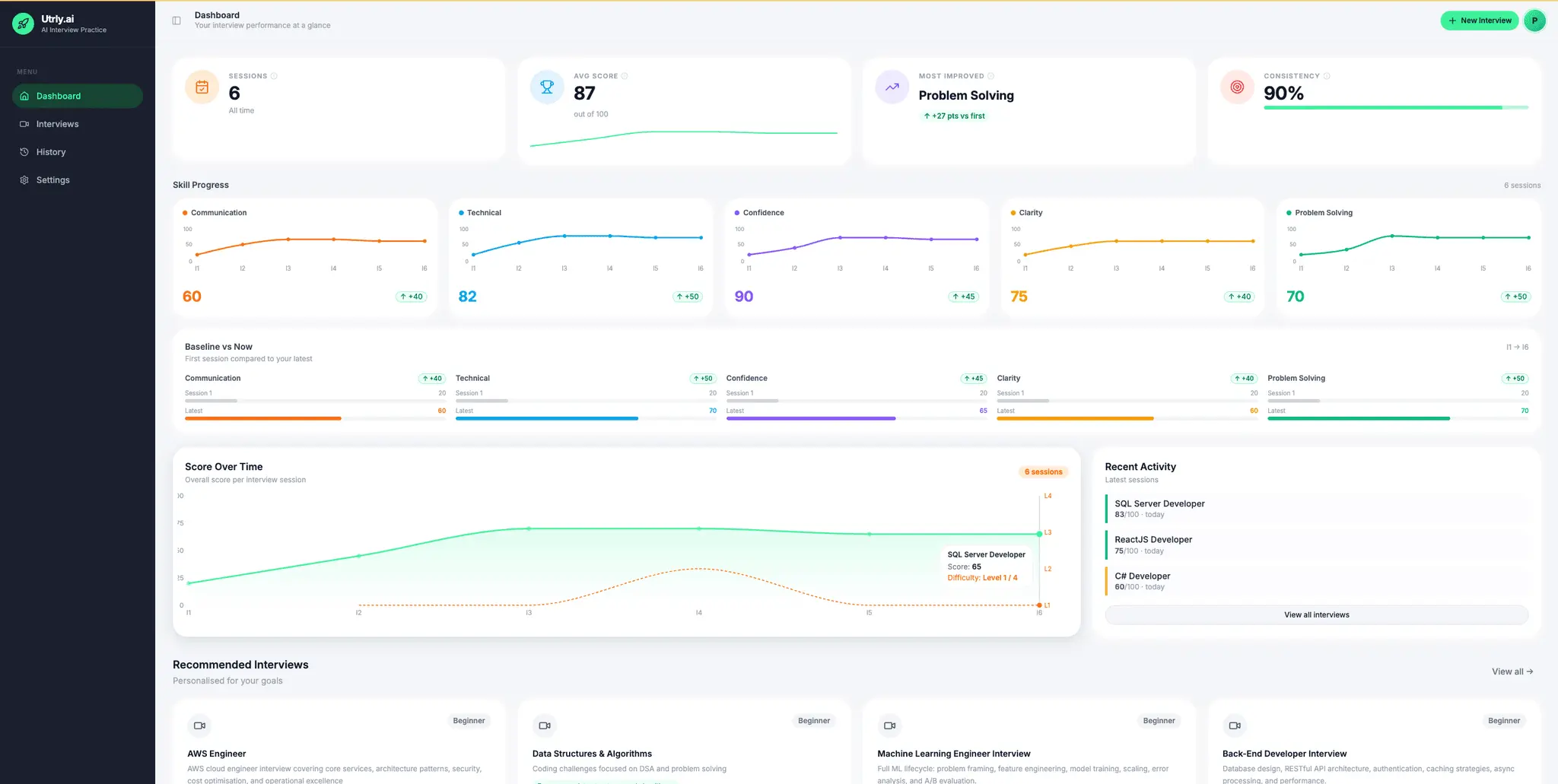Viewport: 1558px width, 784px height.
Task: Click the Technical +50 badge in Skill Progress
Action: [688, 297]
